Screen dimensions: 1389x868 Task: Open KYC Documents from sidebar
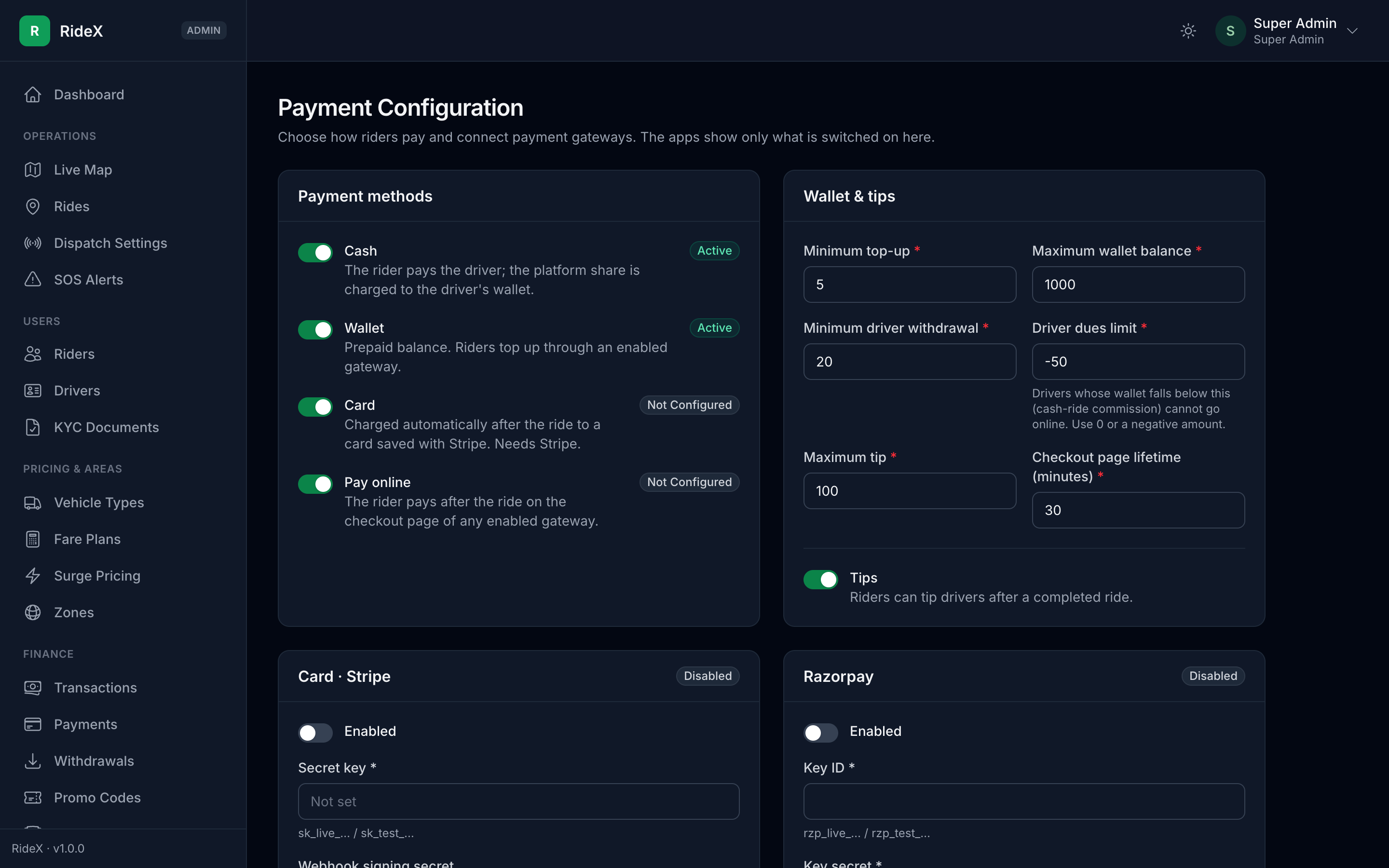(x=123, y=428)
